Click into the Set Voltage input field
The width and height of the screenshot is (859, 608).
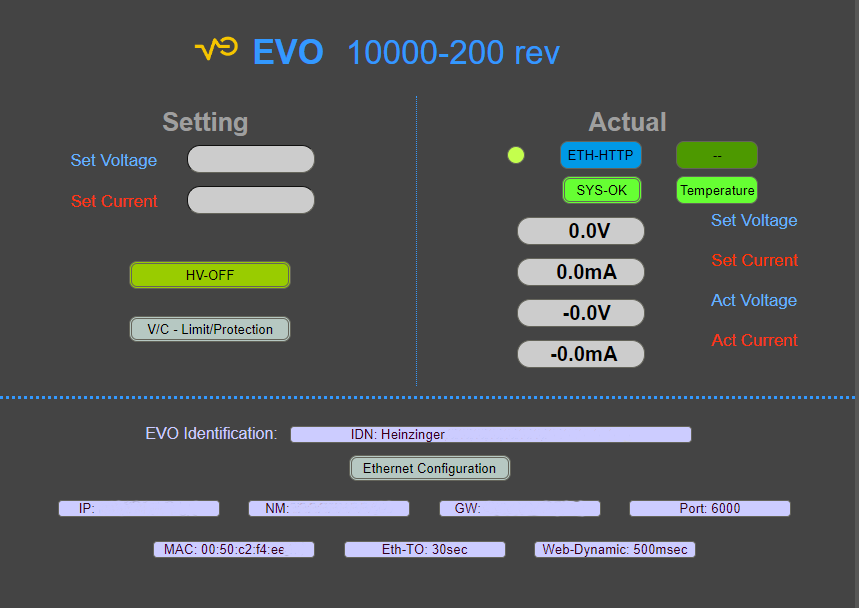(x=251, y=160)
